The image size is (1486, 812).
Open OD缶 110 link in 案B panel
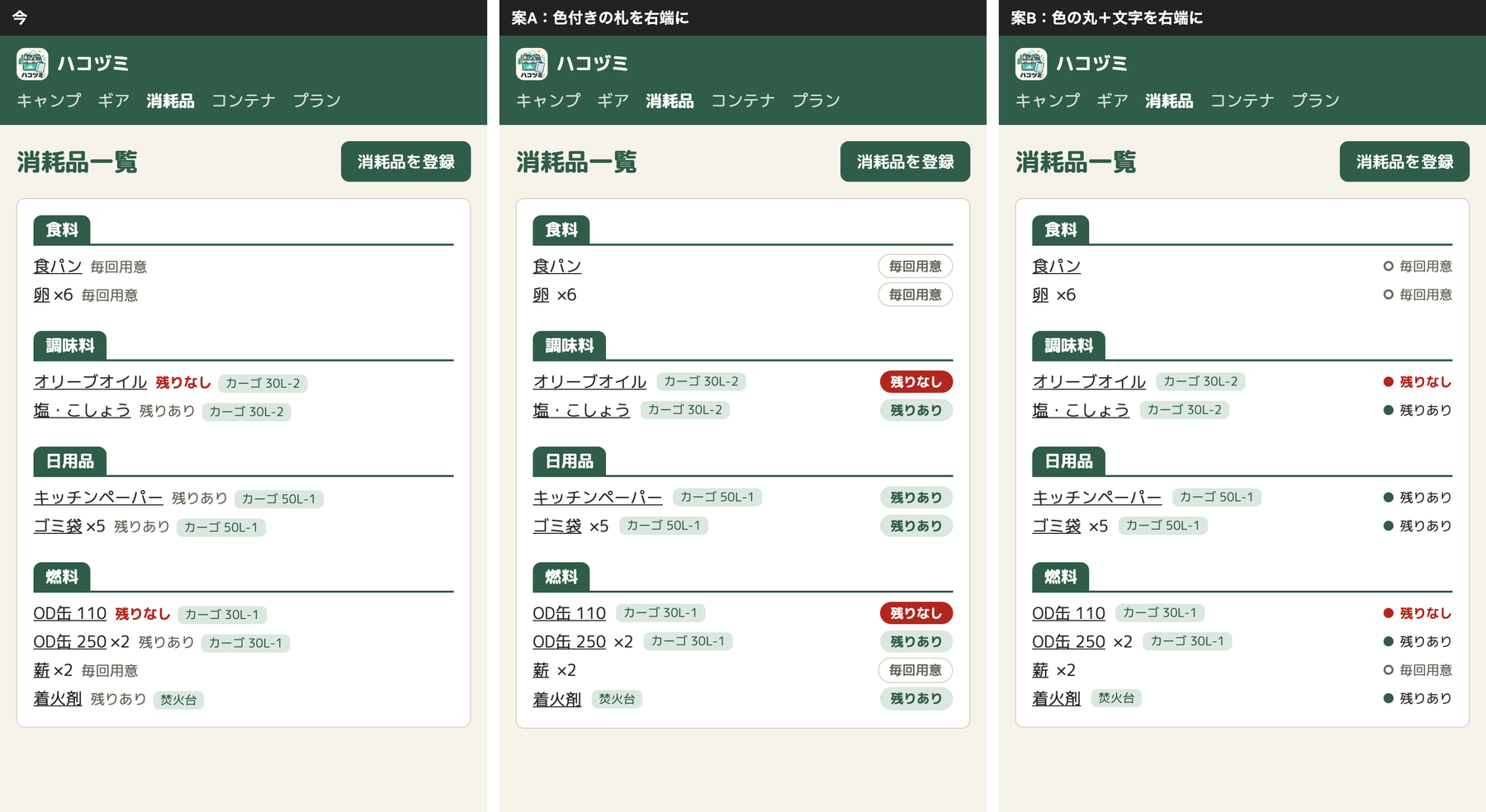(1068, 613)
